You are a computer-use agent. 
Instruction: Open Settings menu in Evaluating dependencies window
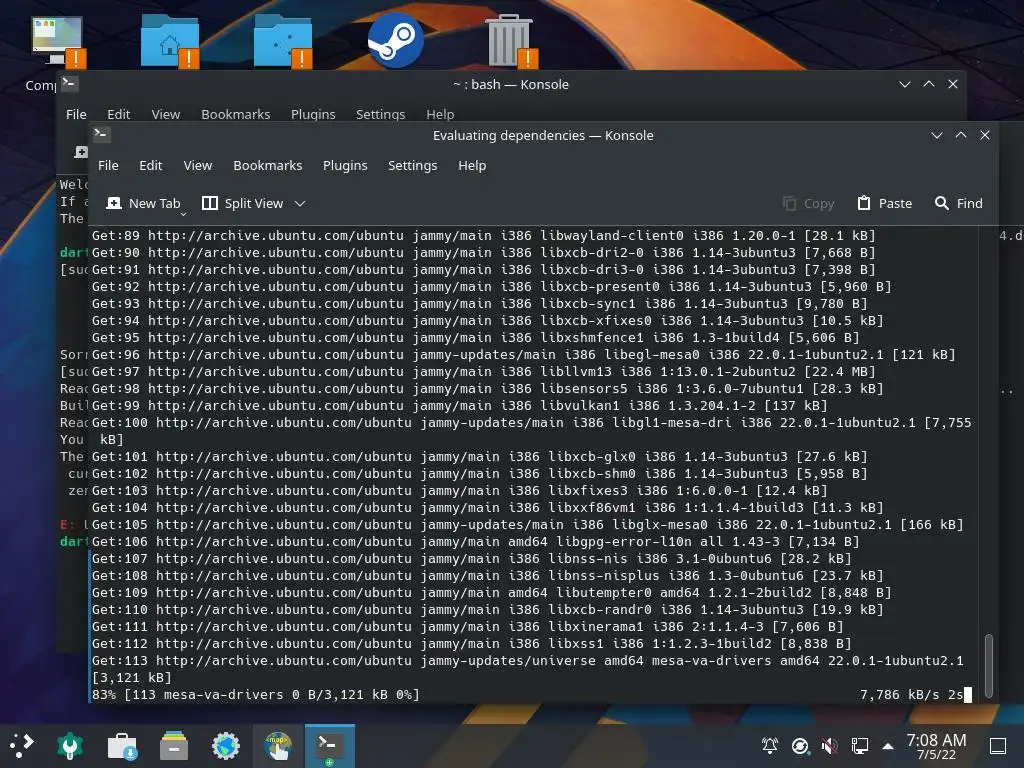[413, 165]
